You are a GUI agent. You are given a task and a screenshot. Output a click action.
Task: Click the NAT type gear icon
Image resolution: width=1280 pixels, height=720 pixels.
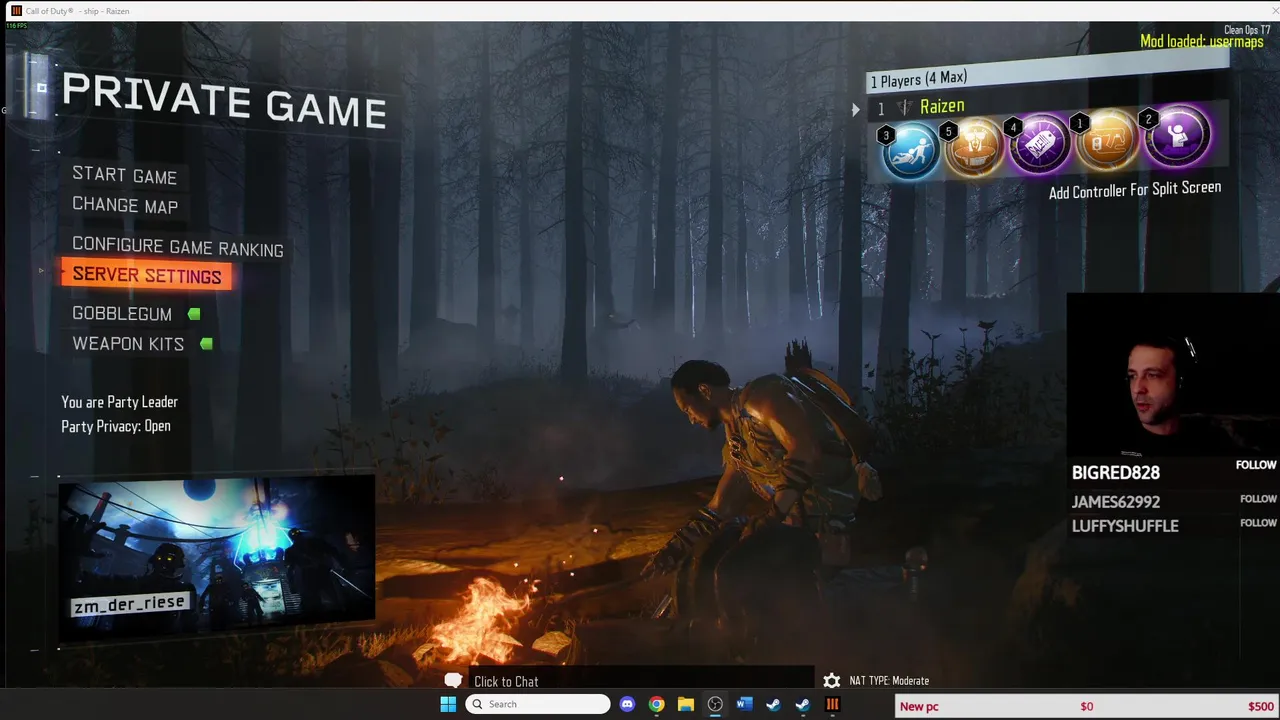(831, 681)
